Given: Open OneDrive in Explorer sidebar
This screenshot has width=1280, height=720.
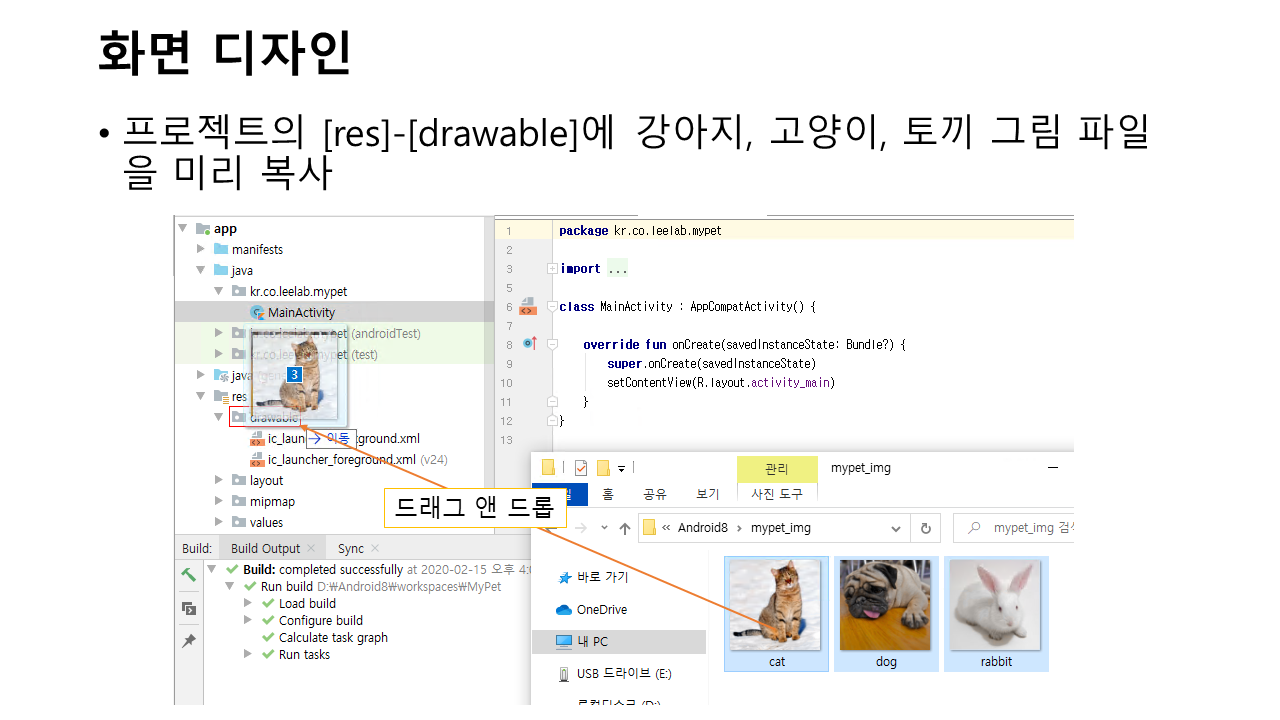Looking at the screenshot, I should pyautogui.click(x=601, y=610).
